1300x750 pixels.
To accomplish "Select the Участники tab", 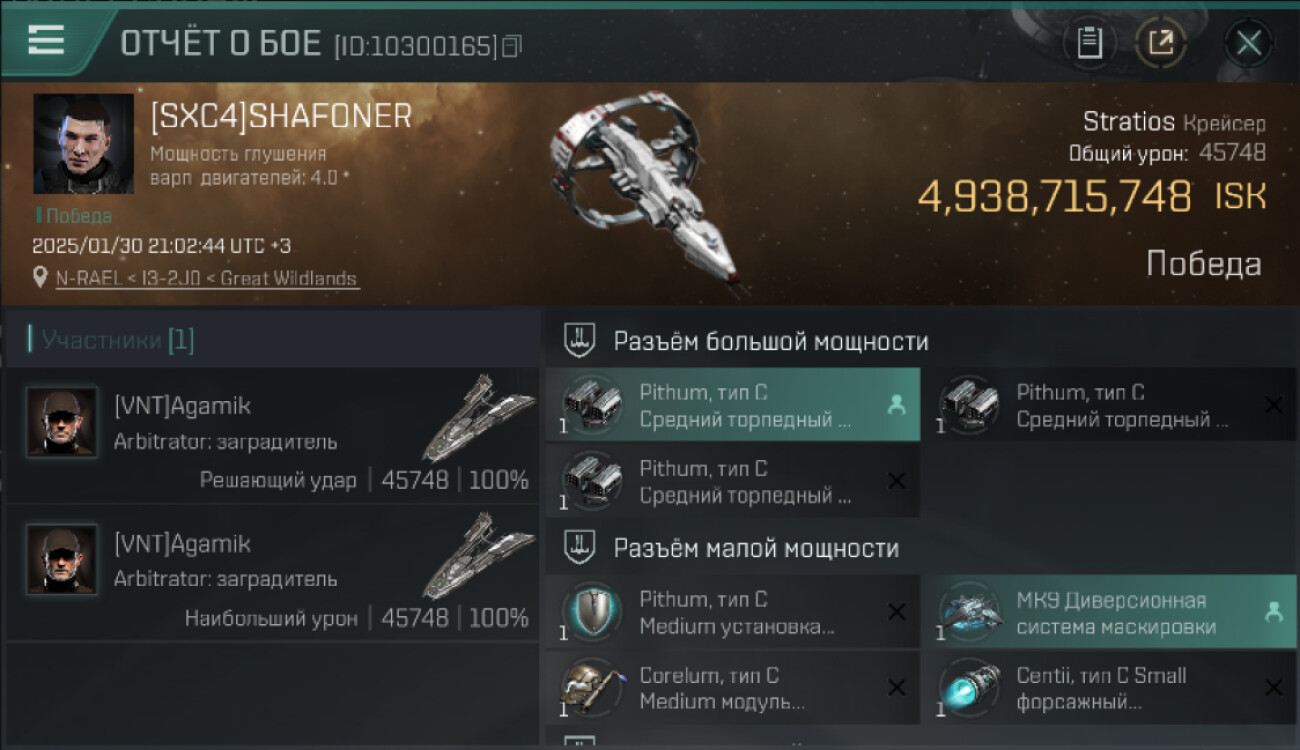I will click(x=112, y=340).
